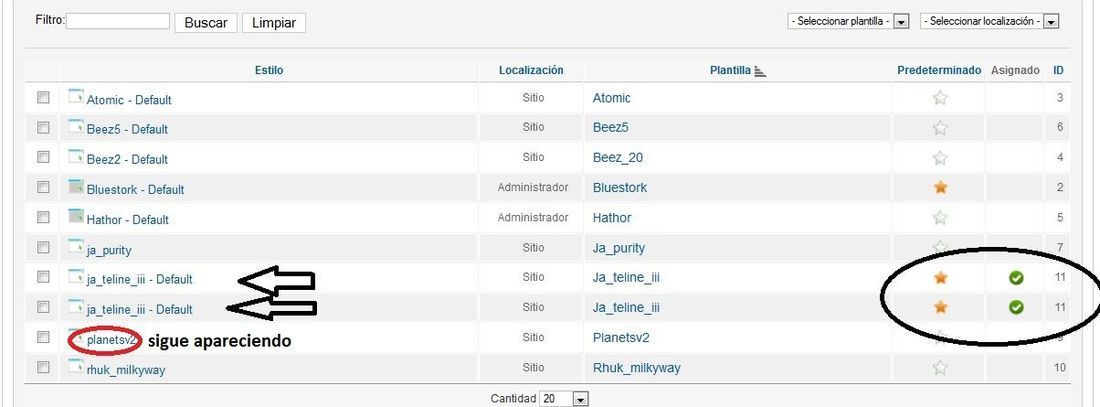Screen dimensions: 1100x407
Task: Click Bluestork - Default preview thumbnail icon
Action: coord(76,187)
